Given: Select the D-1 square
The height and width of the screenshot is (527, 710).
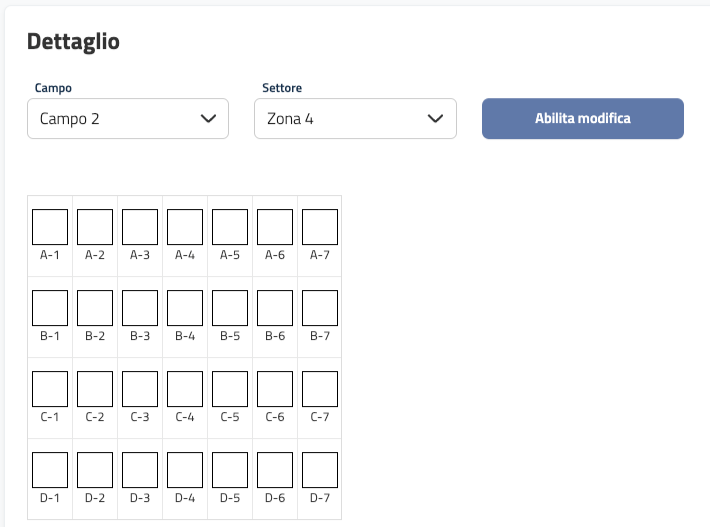Looking at the screenshot, I should pyautogui.click(x=50, y=470).
